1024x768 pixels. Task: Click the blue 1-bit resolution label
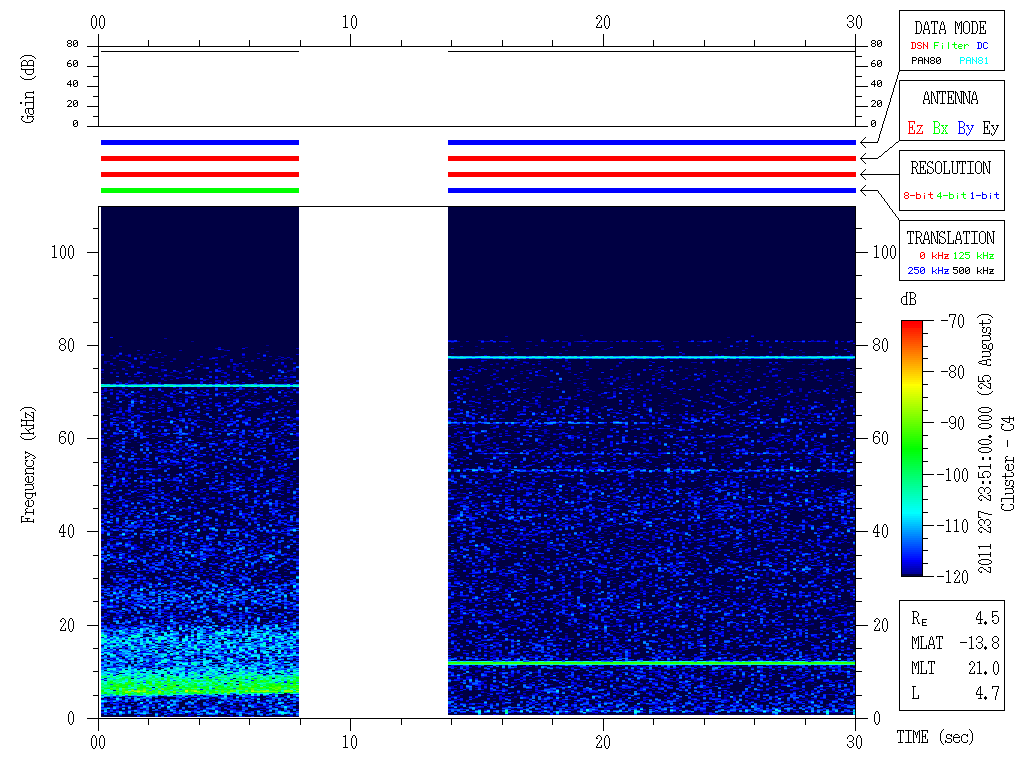pyautogui.click(x=984, y=195)
